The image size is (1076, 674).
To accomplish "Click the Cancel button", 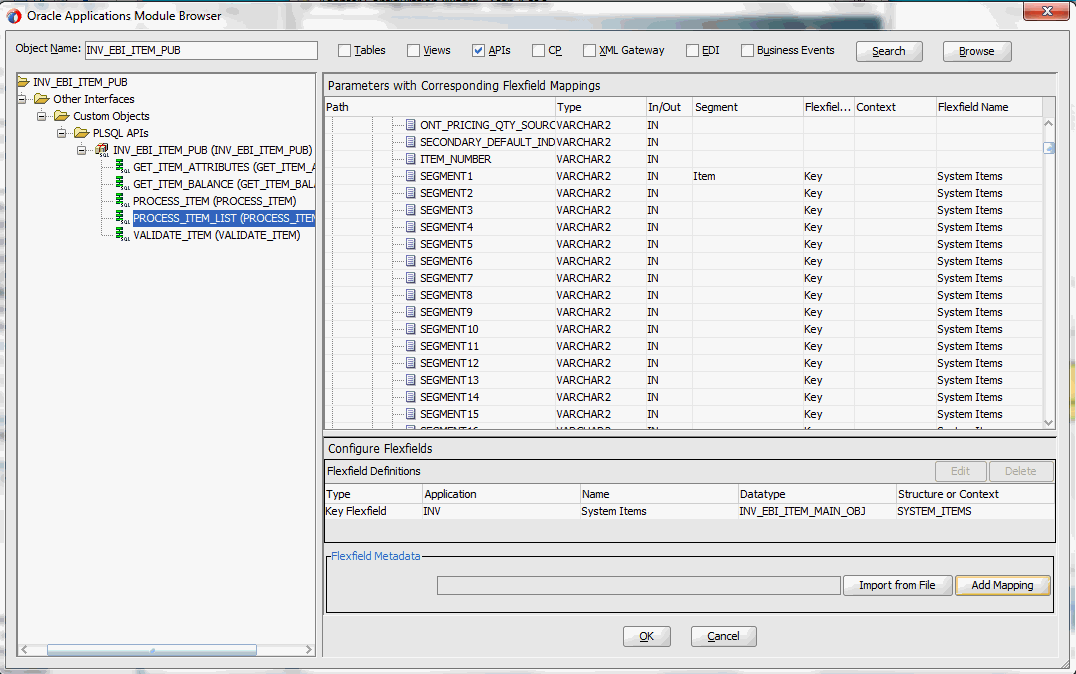I will pos(723,637).
